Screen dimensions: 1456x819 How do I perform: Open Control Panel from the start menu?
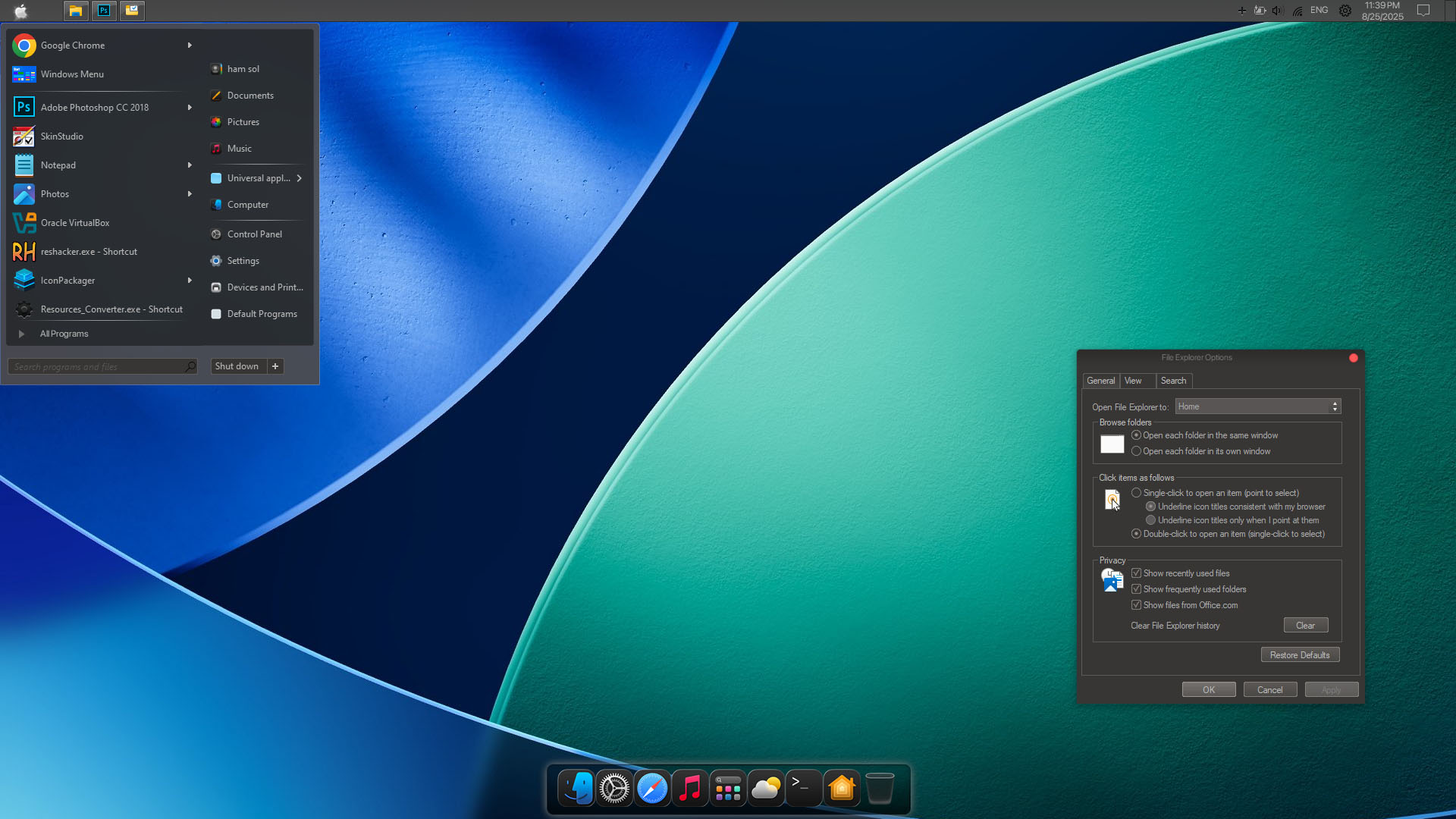(254, 234)
